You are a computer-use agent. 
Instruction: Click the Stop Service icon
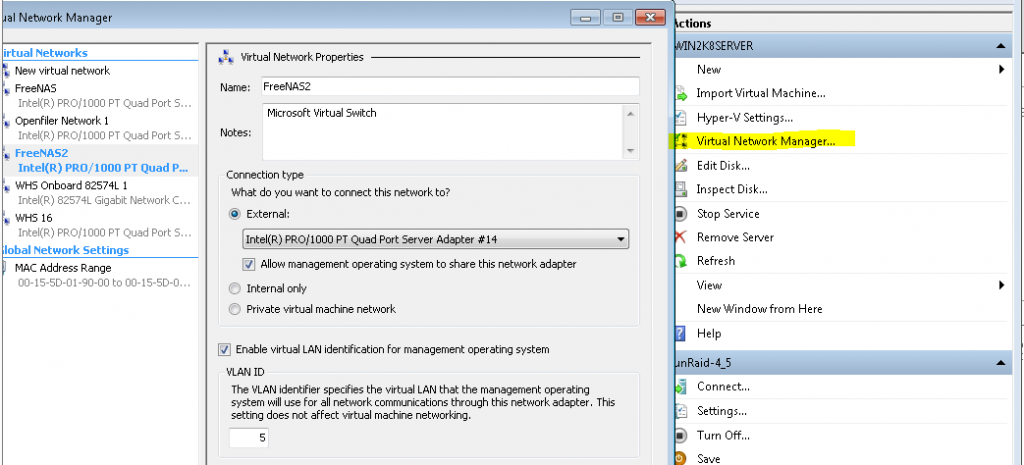(x=680, y=214)
